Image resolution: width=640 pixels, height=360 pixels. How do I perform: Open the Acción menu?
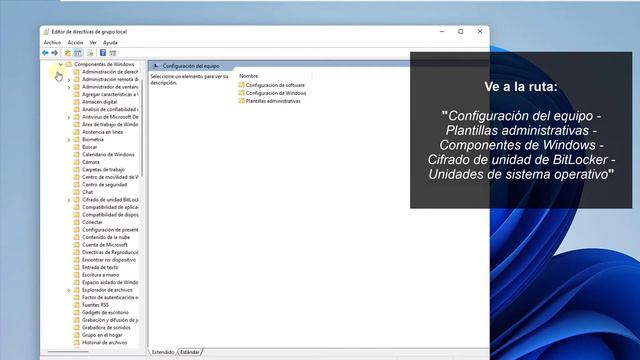tap(75, 42)
